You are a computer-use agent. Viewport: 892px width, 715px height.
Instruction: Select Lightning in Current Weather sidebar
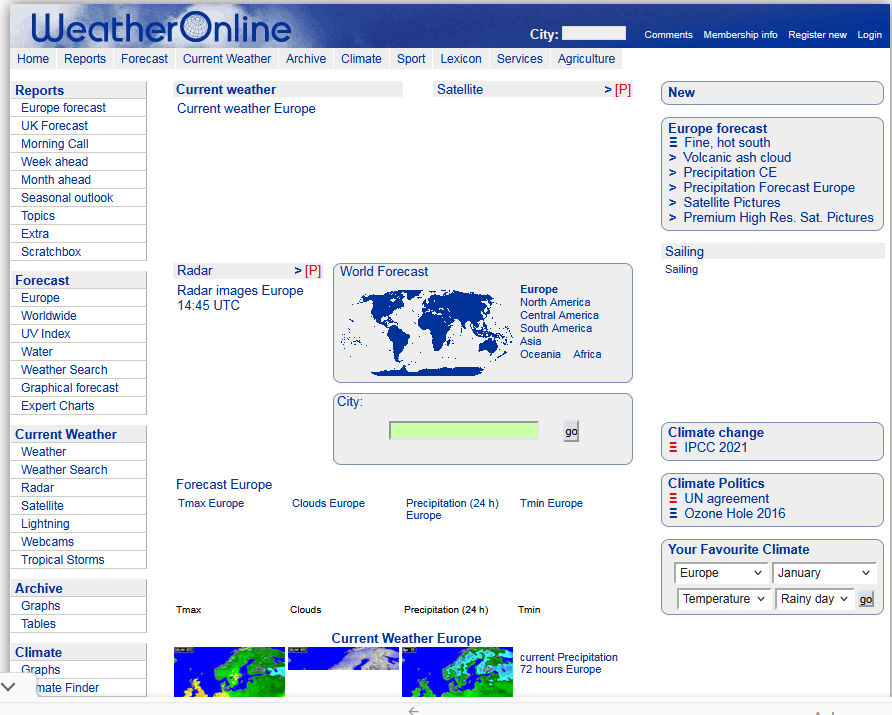45,524
